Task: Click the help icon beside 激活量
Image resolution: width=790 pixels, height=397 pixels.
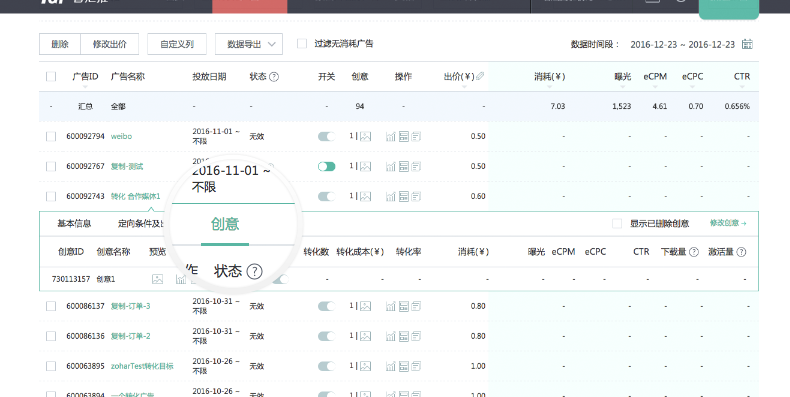Action: [x=741, y=252]
